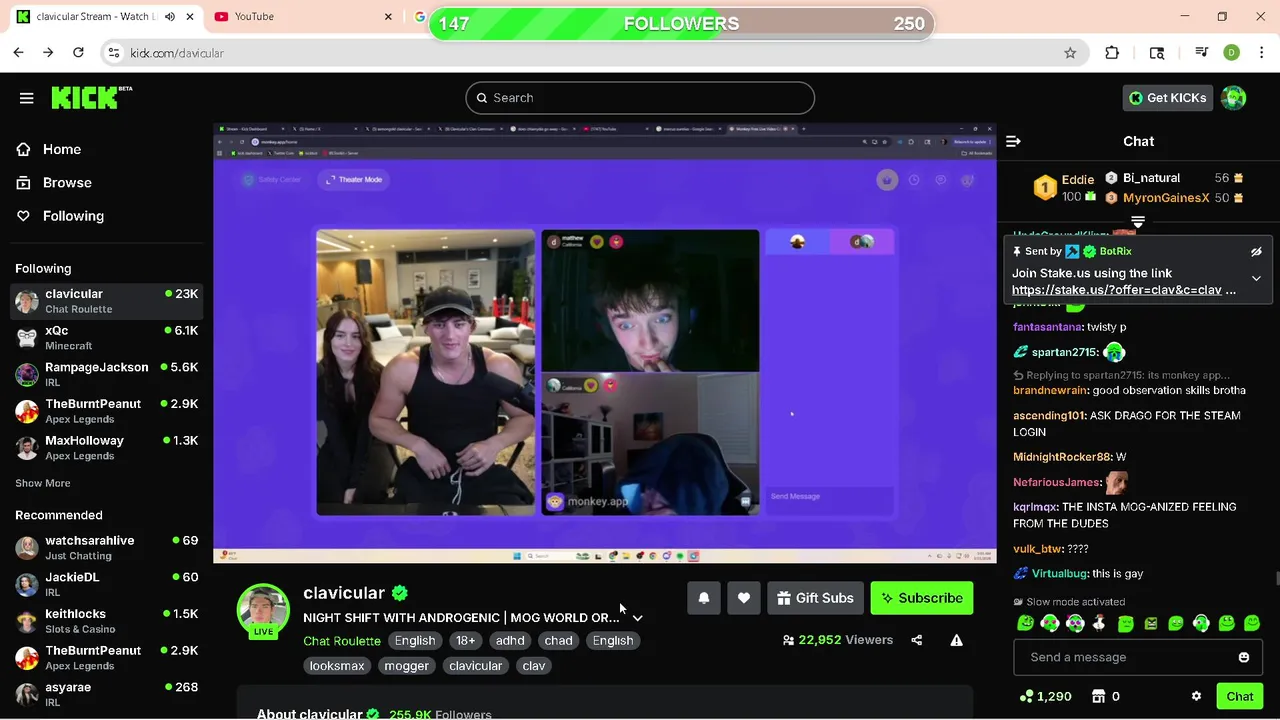Hide the pinned BotRix message

(x=1256, y=252)
